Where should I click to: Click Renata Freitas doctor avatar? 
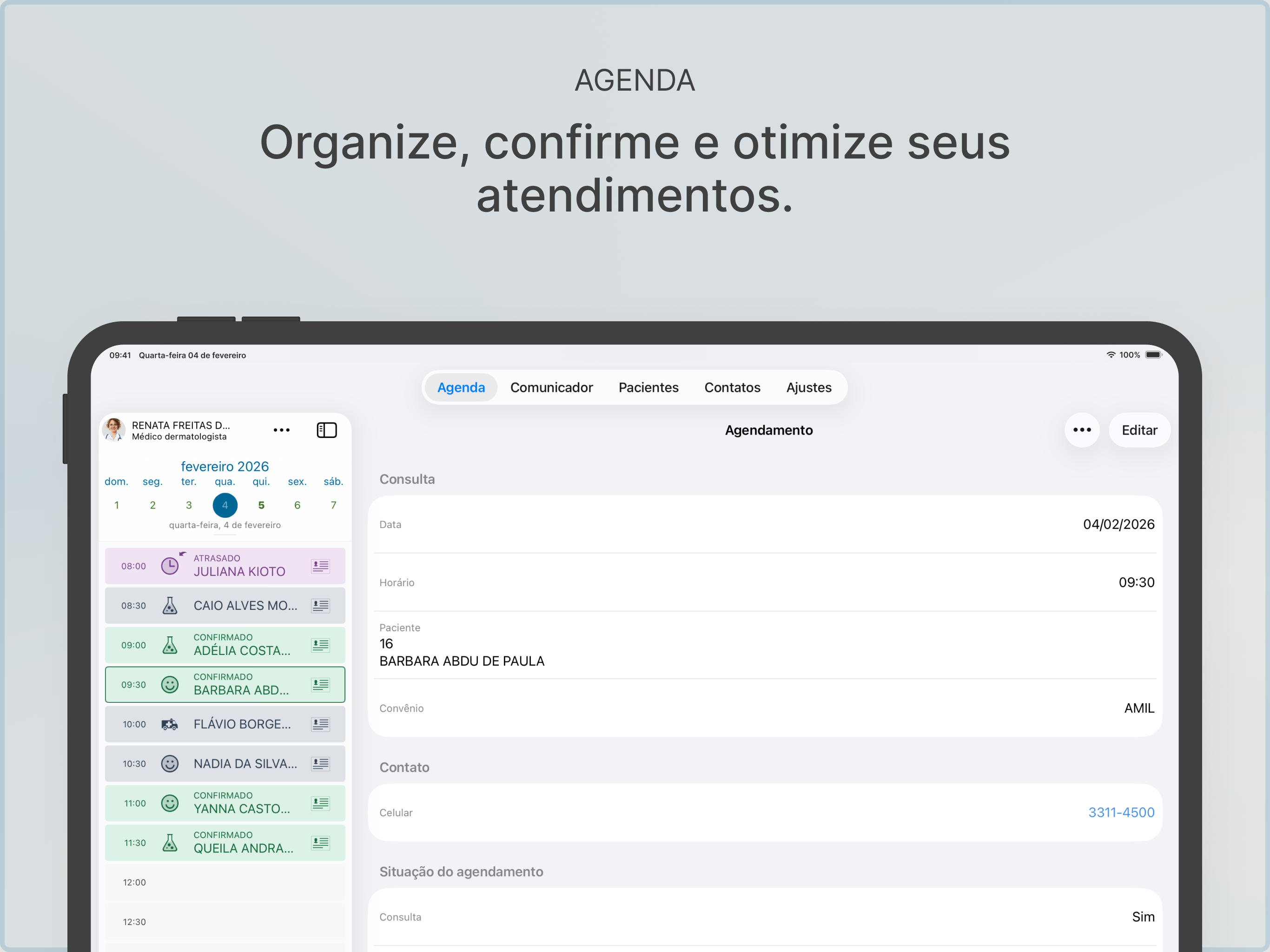(x=114, y=430)
